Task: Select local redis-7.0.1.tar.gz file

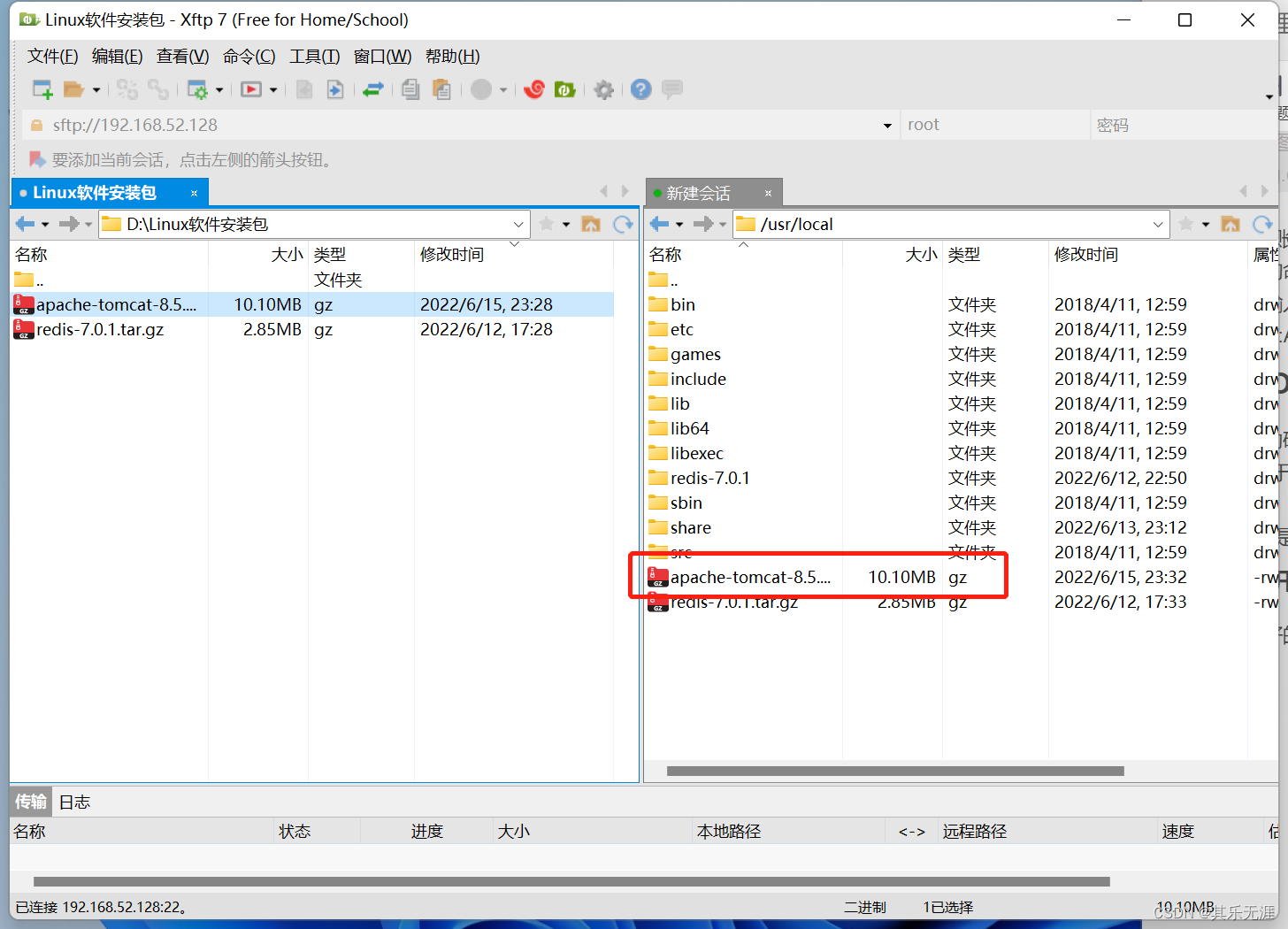Action: (x=312, y=329)
